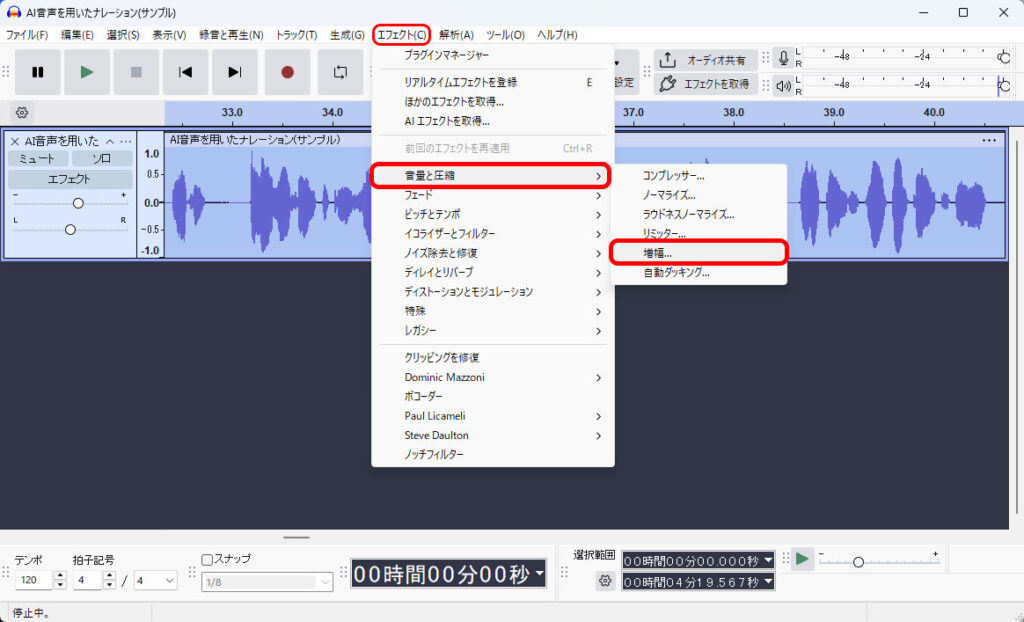
Task: Open the ヘルプ(H) menu
Action: click(x=557, y=35)
